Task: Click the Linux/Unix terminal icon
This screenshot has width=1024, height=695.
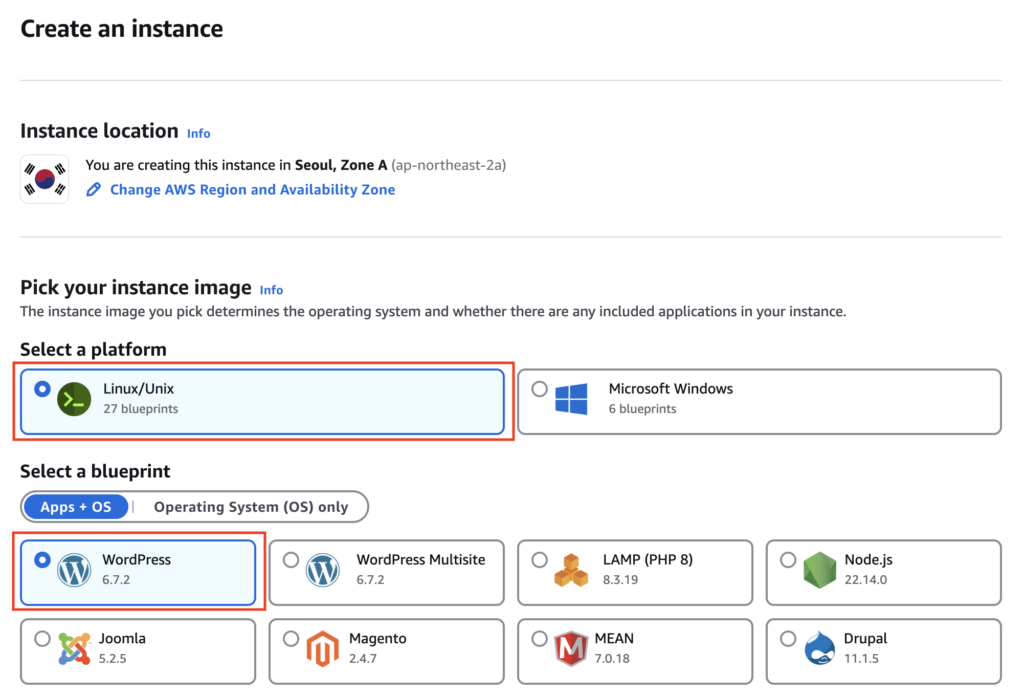Action: coord(74,399)
